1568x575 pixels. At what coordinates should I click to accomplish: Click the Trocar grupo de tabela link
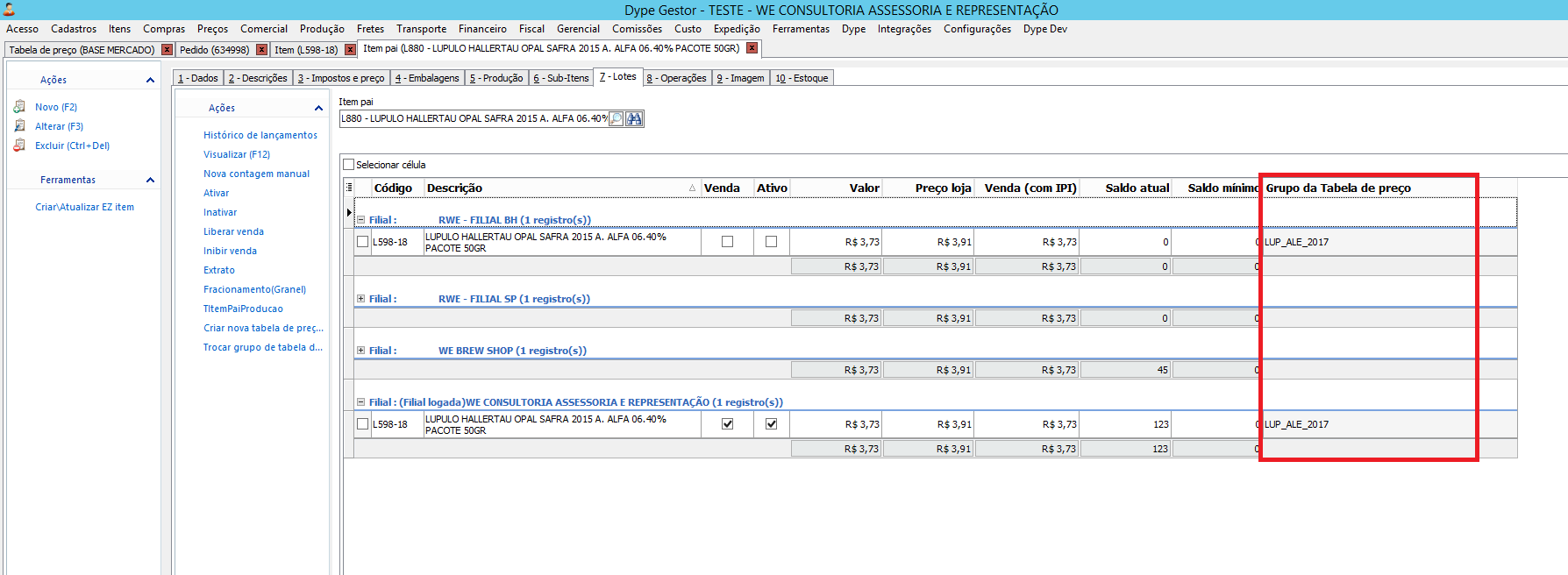click(x=263, y=347)
